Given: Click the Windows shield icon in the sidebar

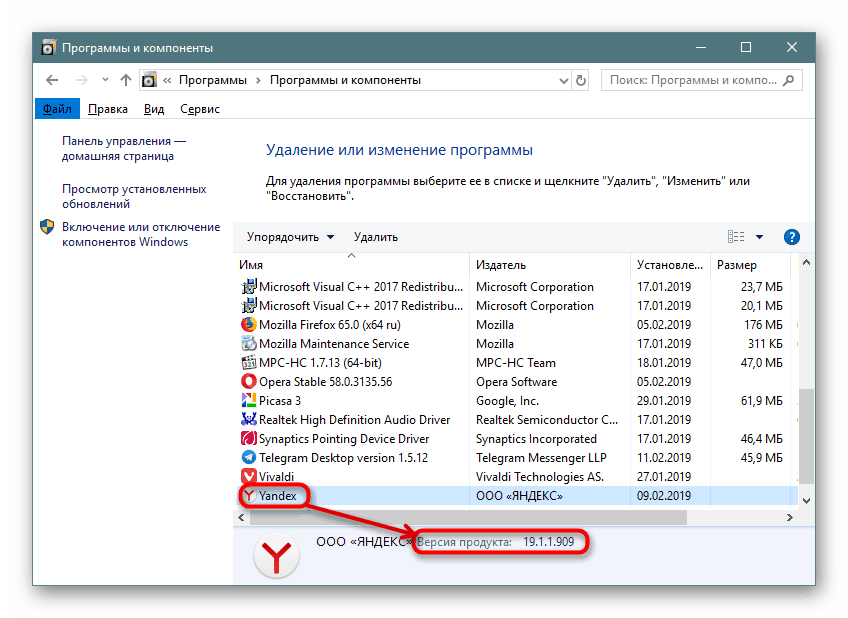Looking at the screenshot, I should [48, 227].
